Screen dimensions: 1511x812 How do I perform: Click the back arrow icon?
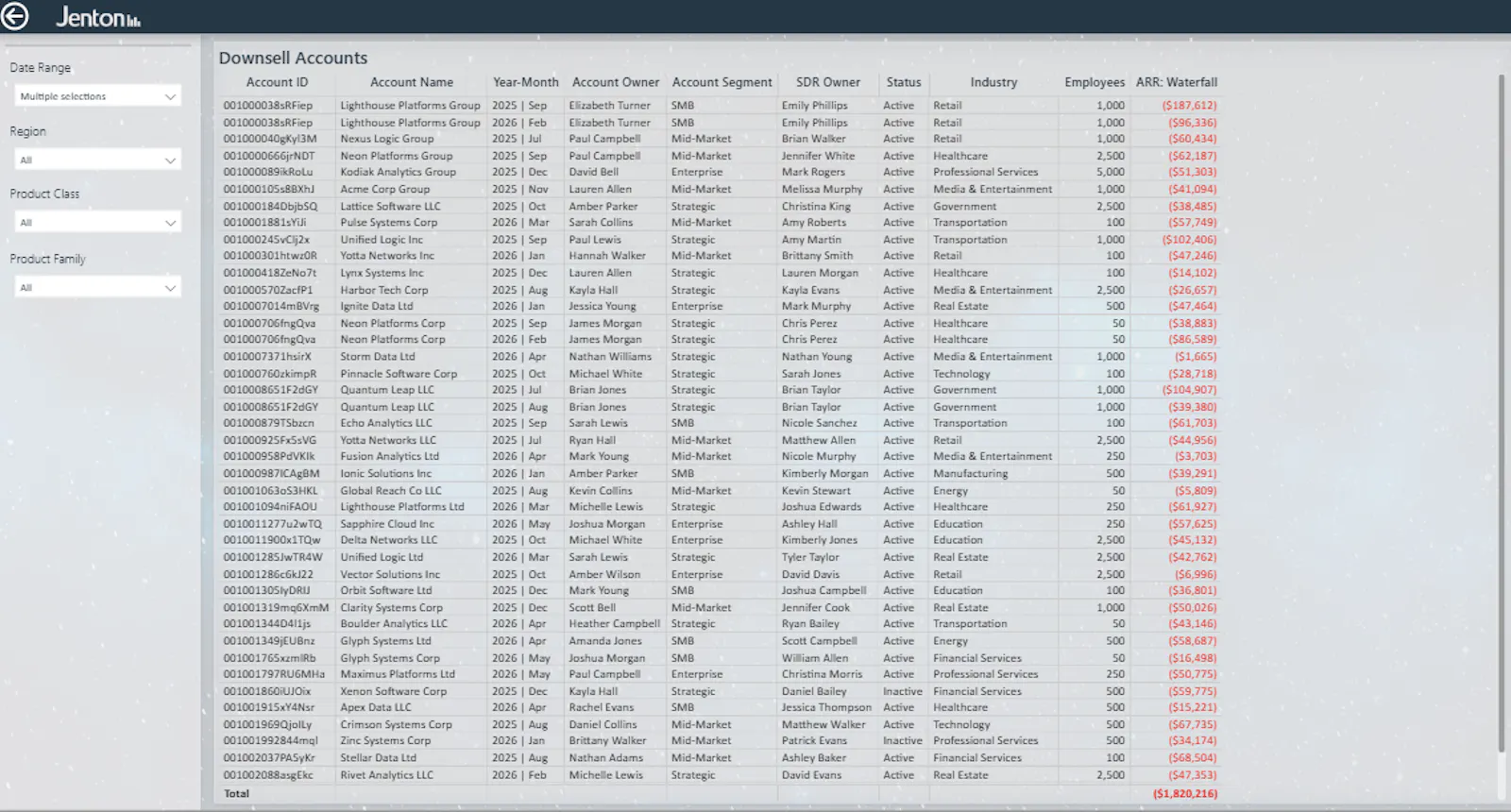pyautogui.click(x=15, y=16)
